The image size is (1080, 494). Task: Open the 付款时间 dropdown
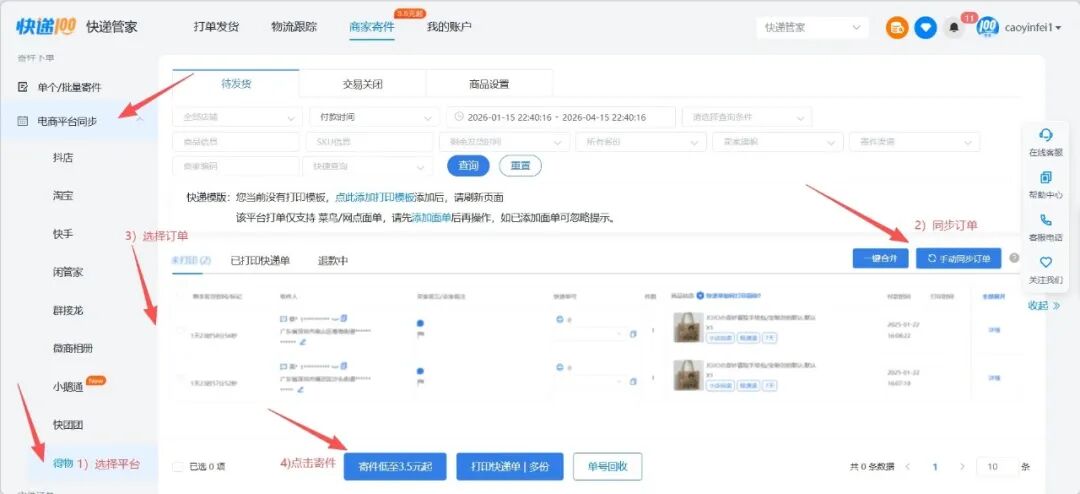coord(374,117)
